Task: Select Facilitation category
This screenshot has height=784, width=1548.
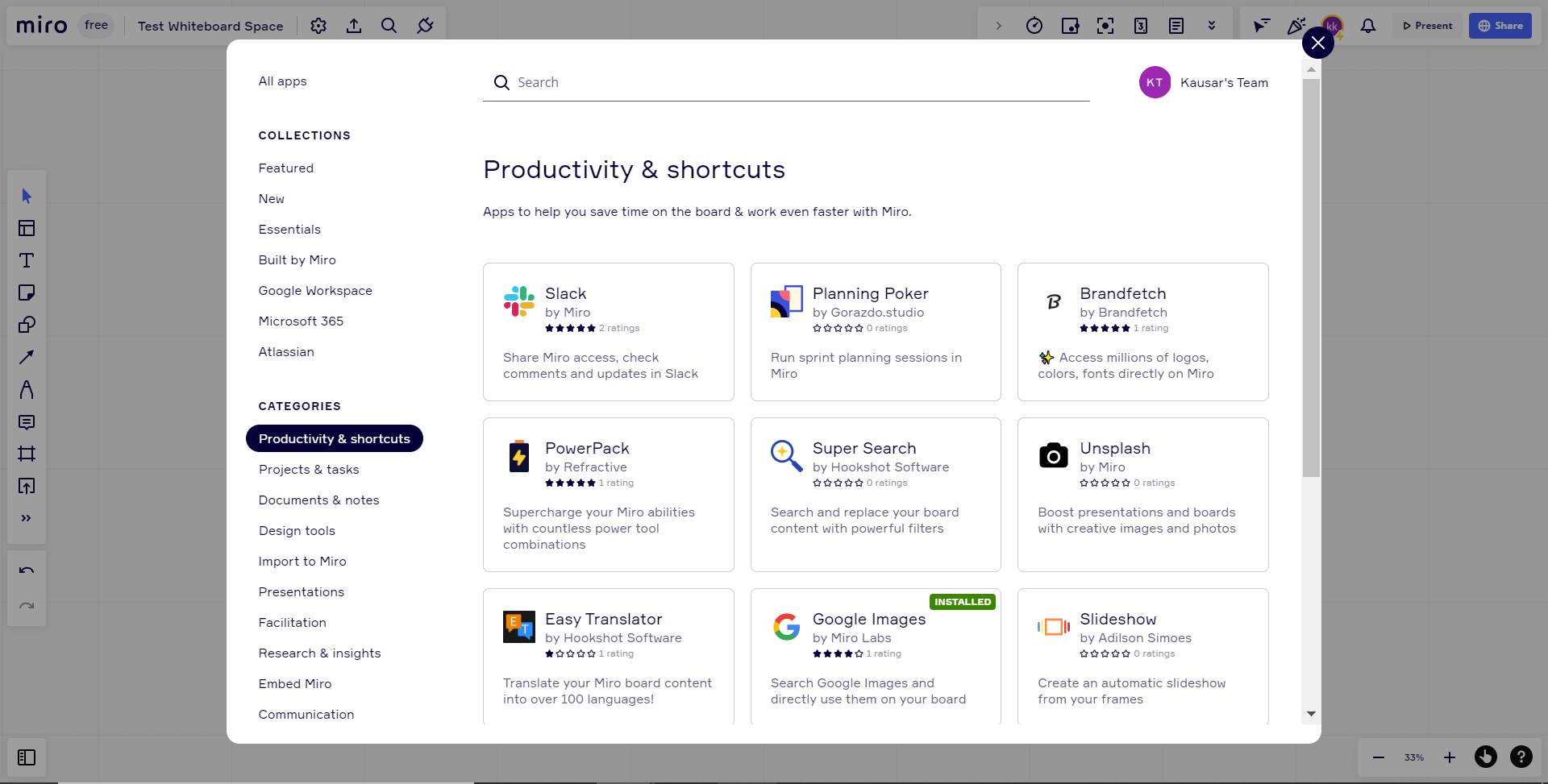Action: click(x=293, y=623)
